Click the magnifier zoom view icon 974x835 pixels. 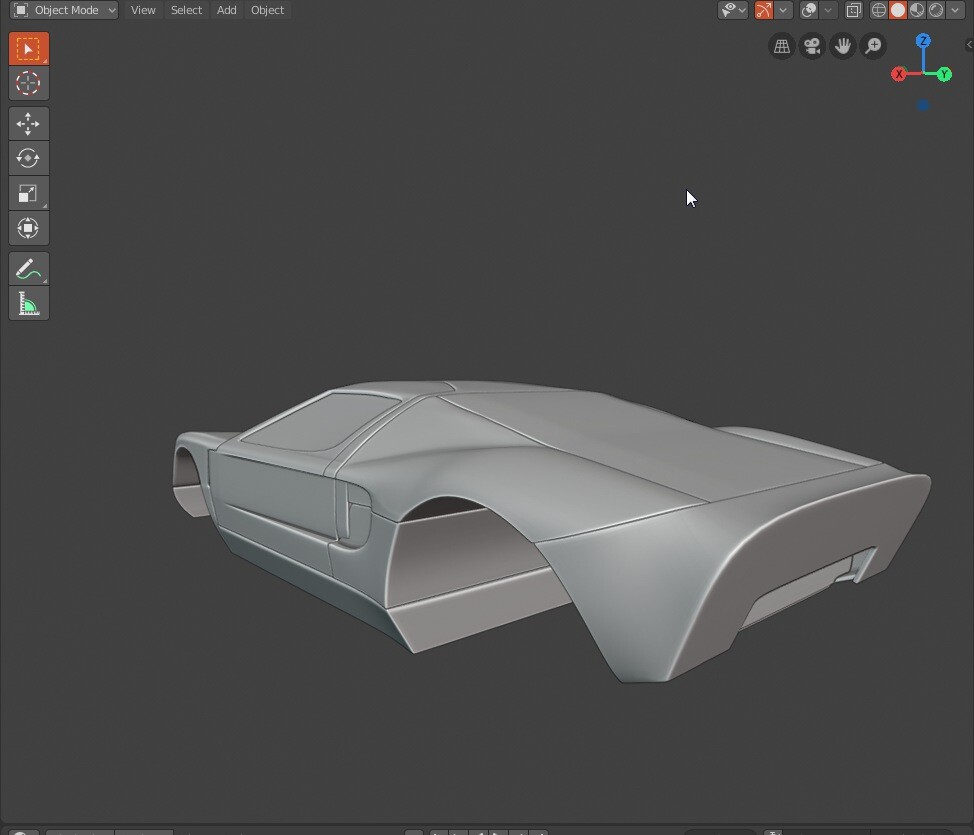pos(873,46)
